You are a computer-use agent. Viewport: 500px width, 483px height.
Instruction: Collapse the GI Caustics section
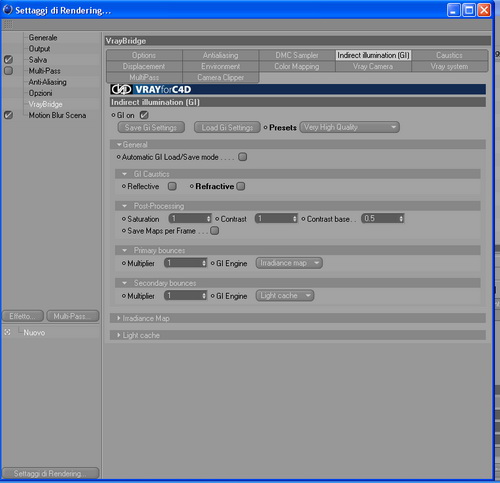(x=125, y=174)
